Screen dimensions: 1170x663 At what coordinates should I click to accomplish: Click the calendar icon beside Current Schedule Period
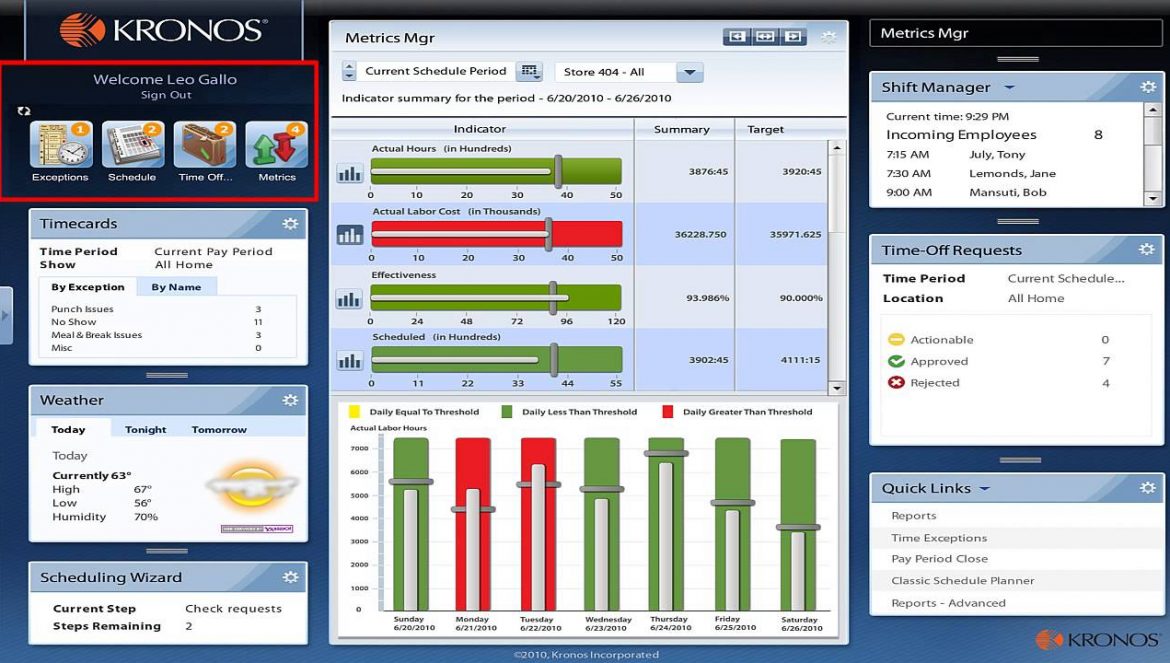(x=529, y=71)
